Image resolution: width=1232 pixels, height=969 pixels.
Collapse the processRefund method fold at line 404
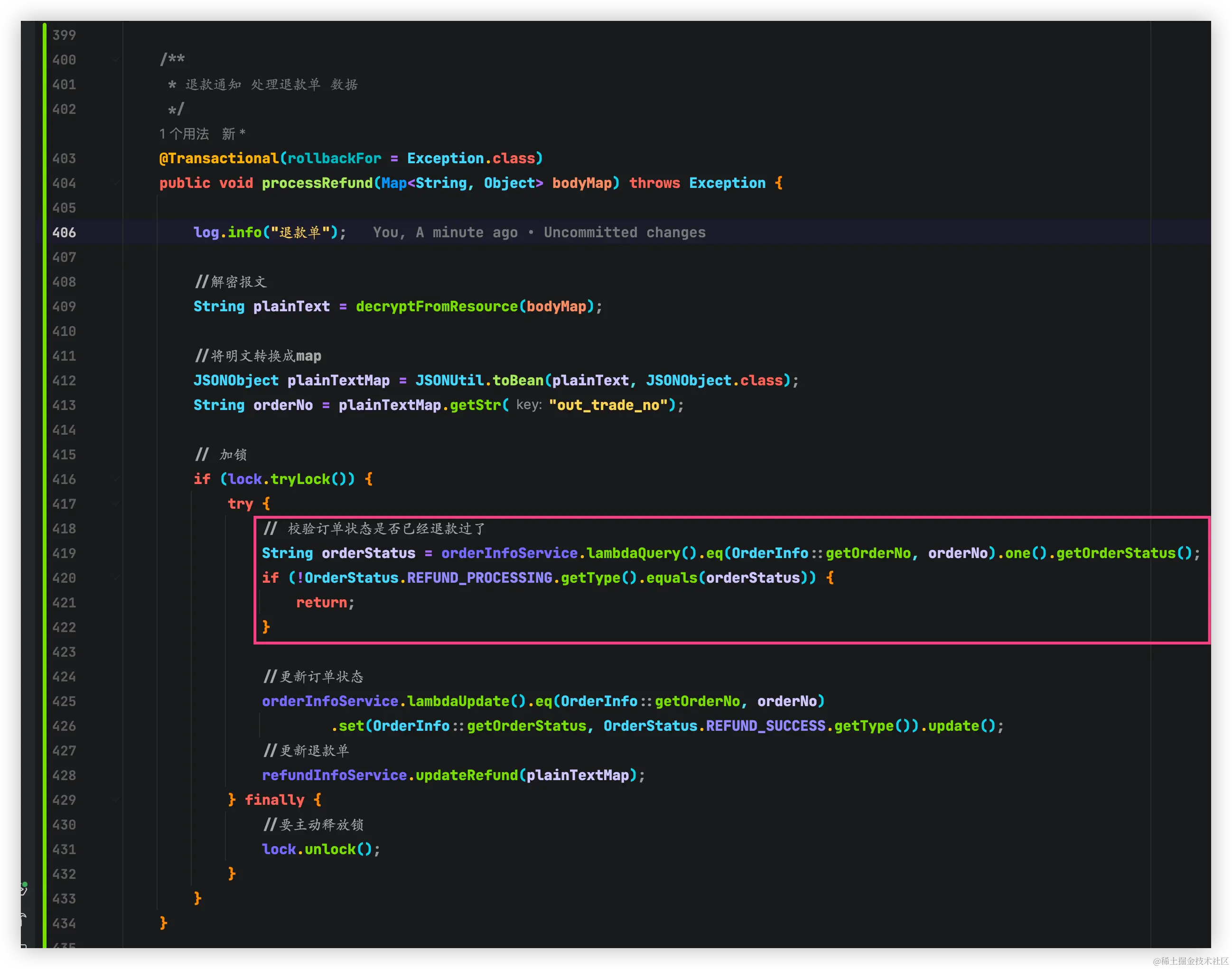pyautogui.click(x=115, y=183)
